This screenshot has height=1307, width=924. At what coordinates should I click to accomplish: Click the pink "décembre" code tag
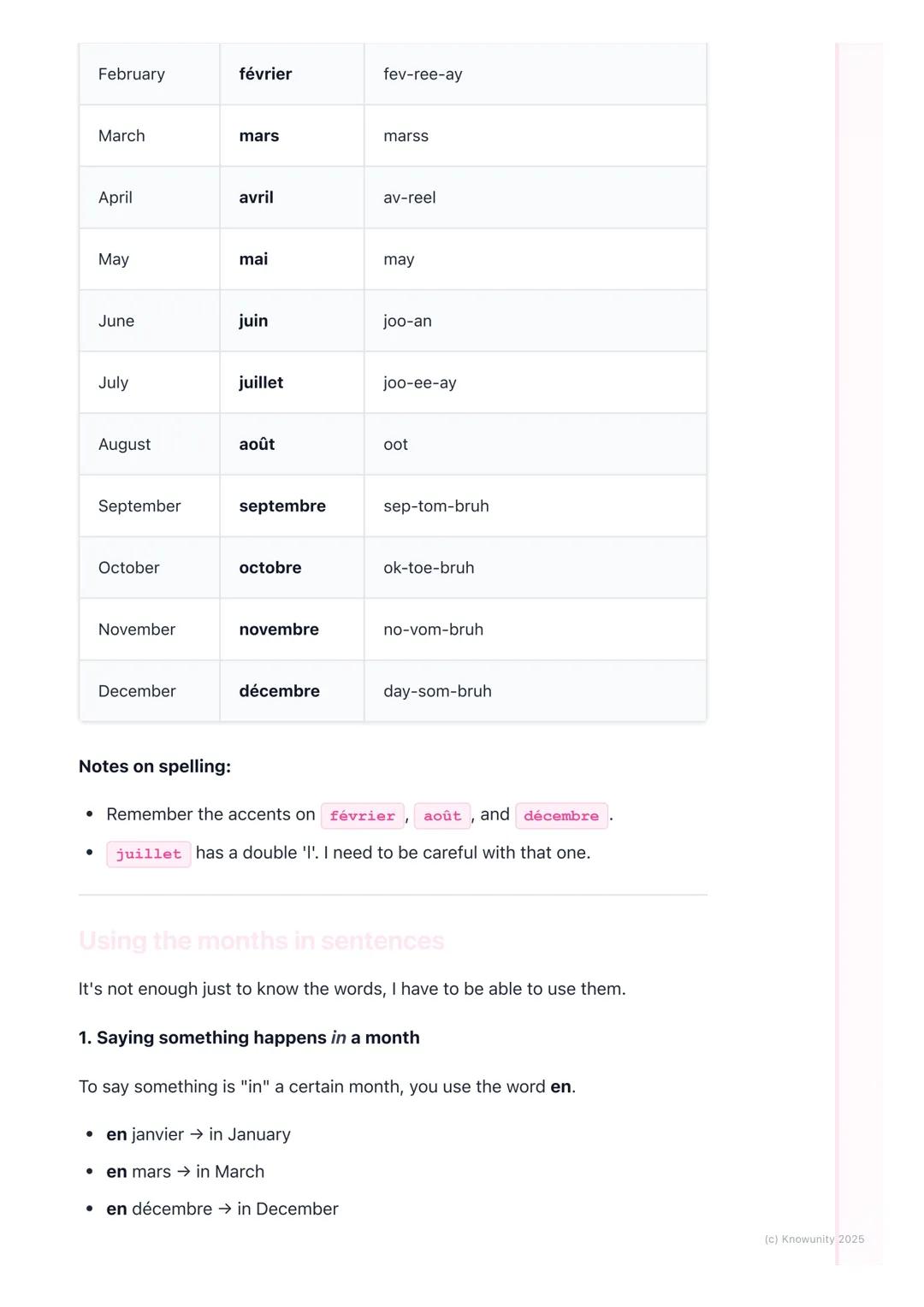tap(561, 816)
